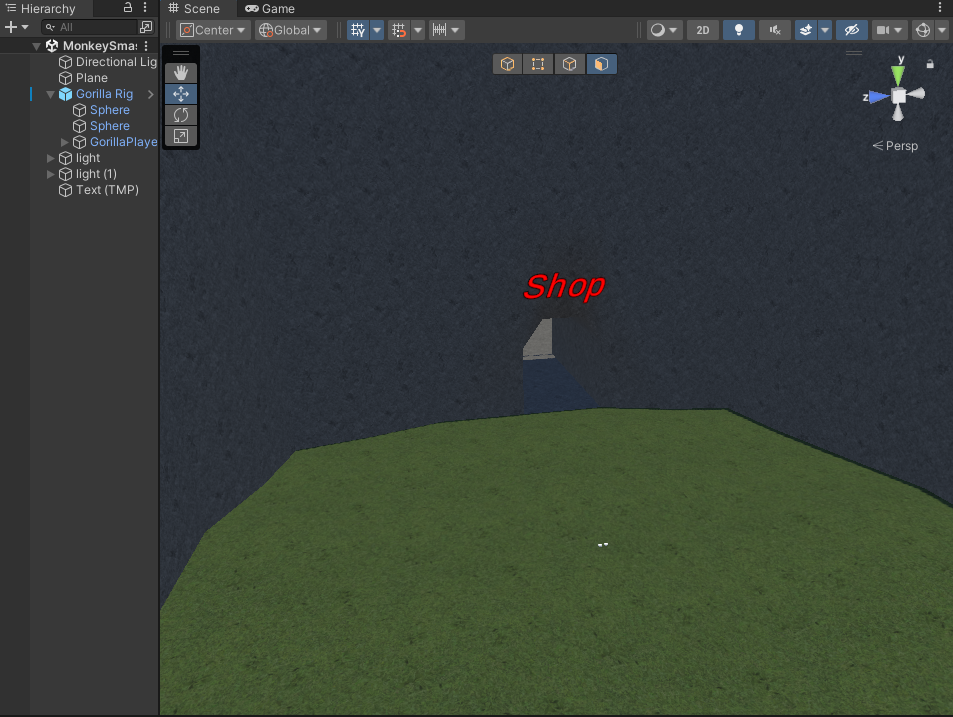The width and height of the screenshot is (953, 717).
Task: Click the gray ramp object in scene
Action: (538, 338)
